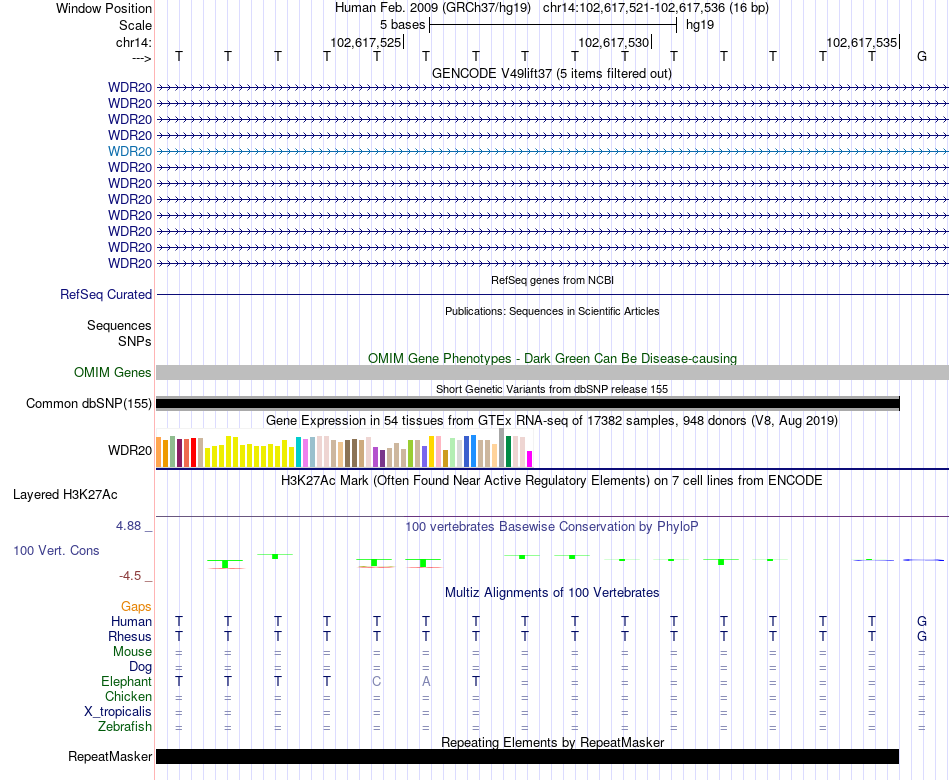Click the GENCODE V49lift37 track title
Image resolution: width=950 pixels, height=780 pixels.
[x=551, y=73]
